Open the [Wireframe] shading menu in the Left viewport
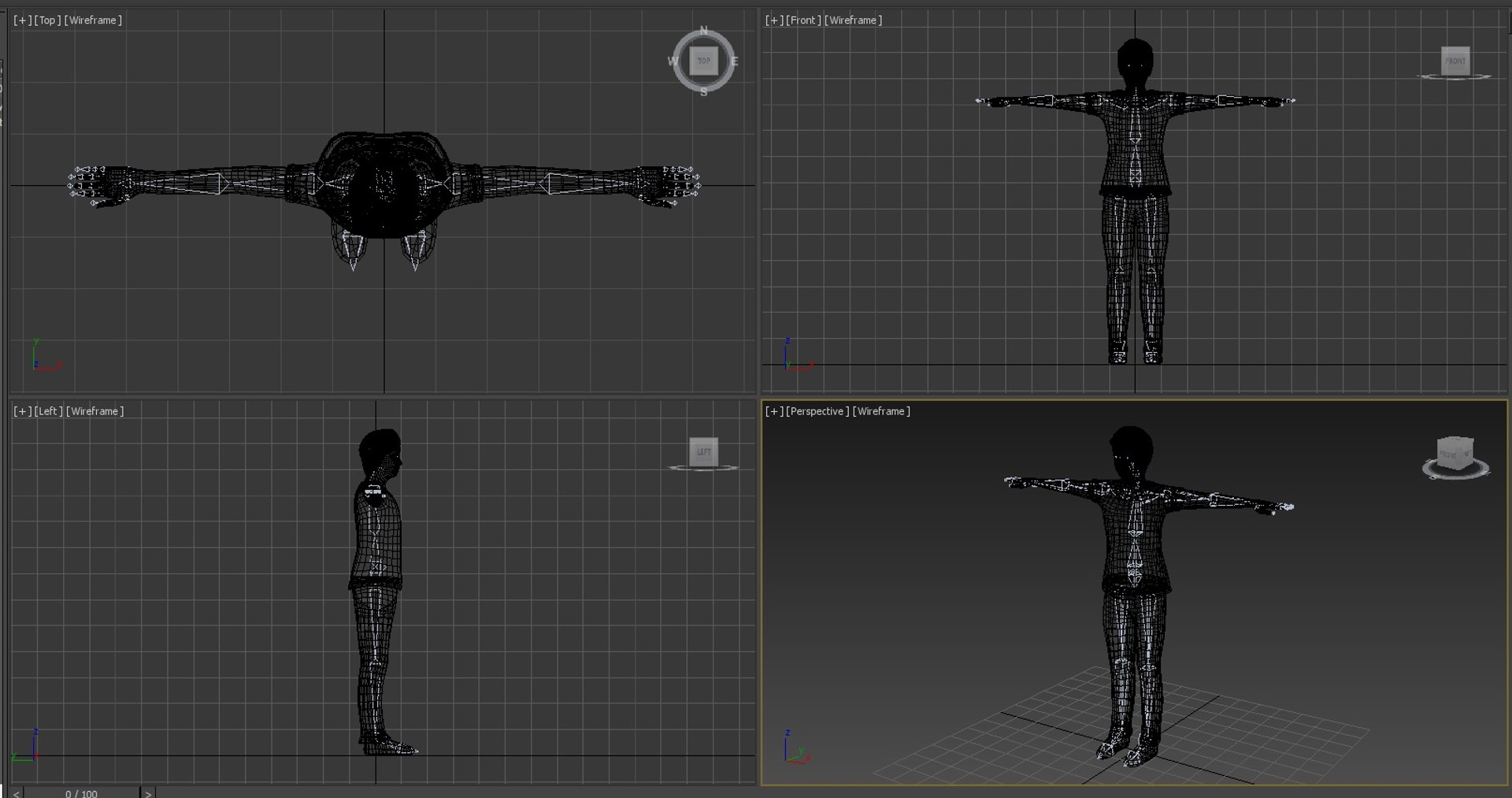The image size is (1512, 798). [95, 411]
